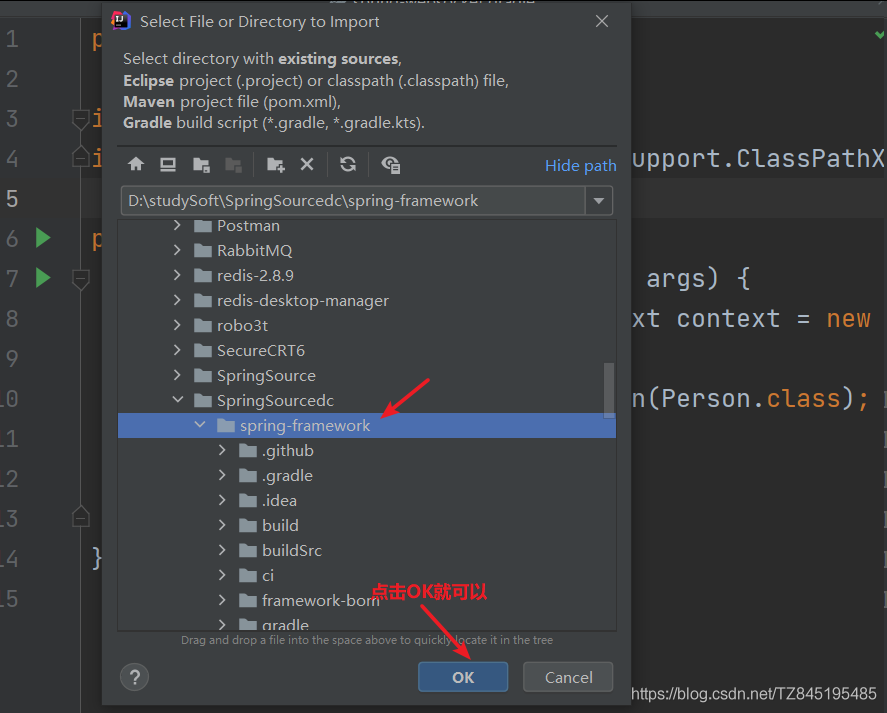Click the Project directory toolbar icon
This screenshot has height=713, width=887.
click(x=201, y=165)
